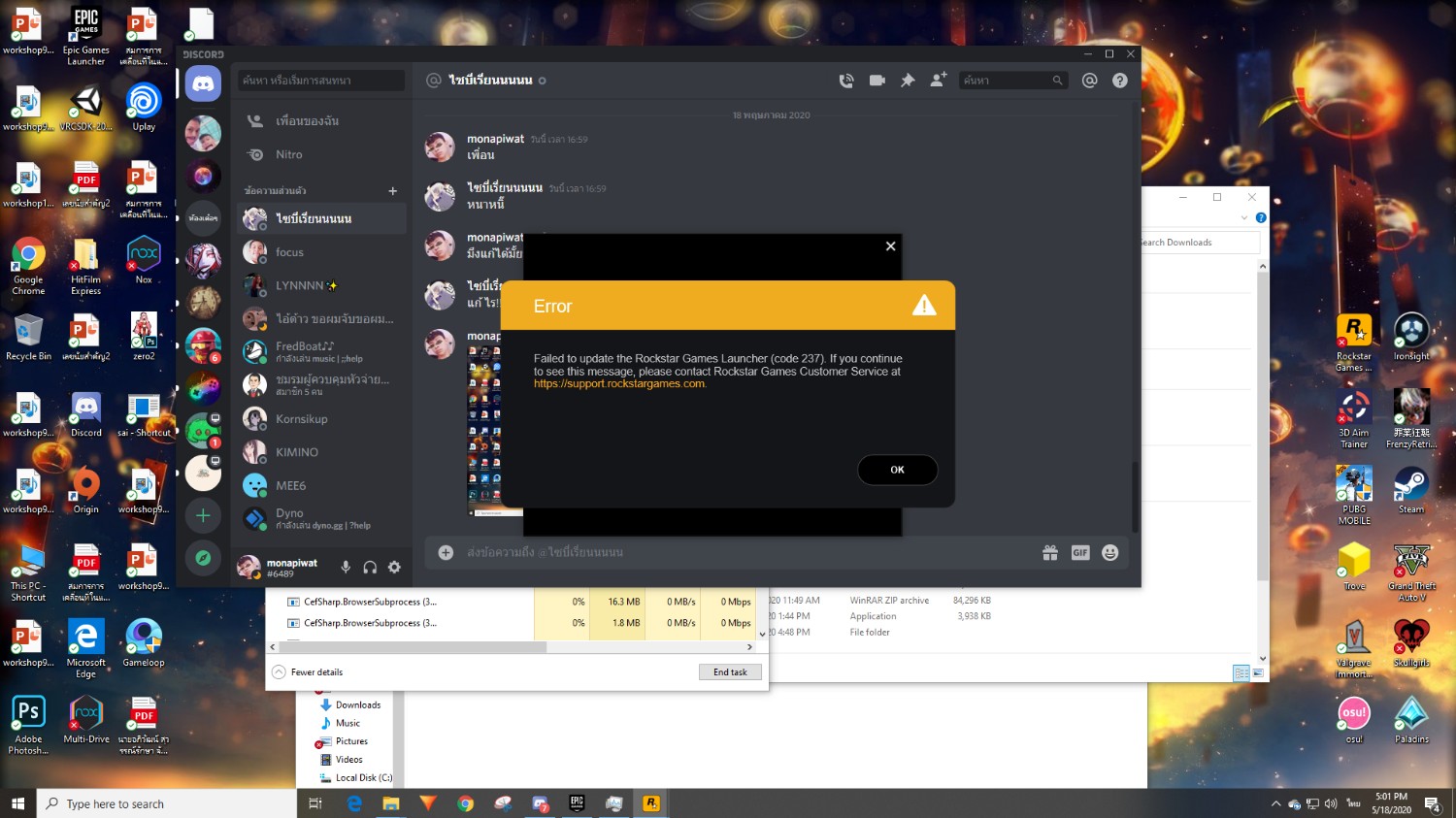Open the LYNNNN direct message

(x=321, y=285)
